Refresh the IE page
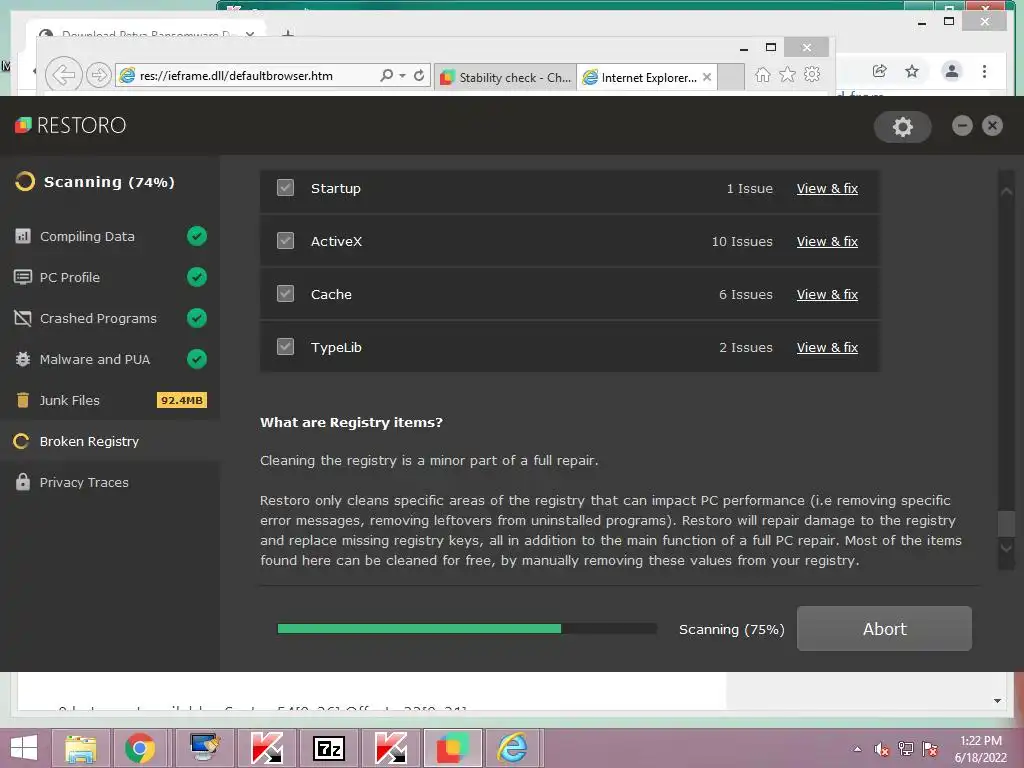1024x768 pixels. coord(419,76)
